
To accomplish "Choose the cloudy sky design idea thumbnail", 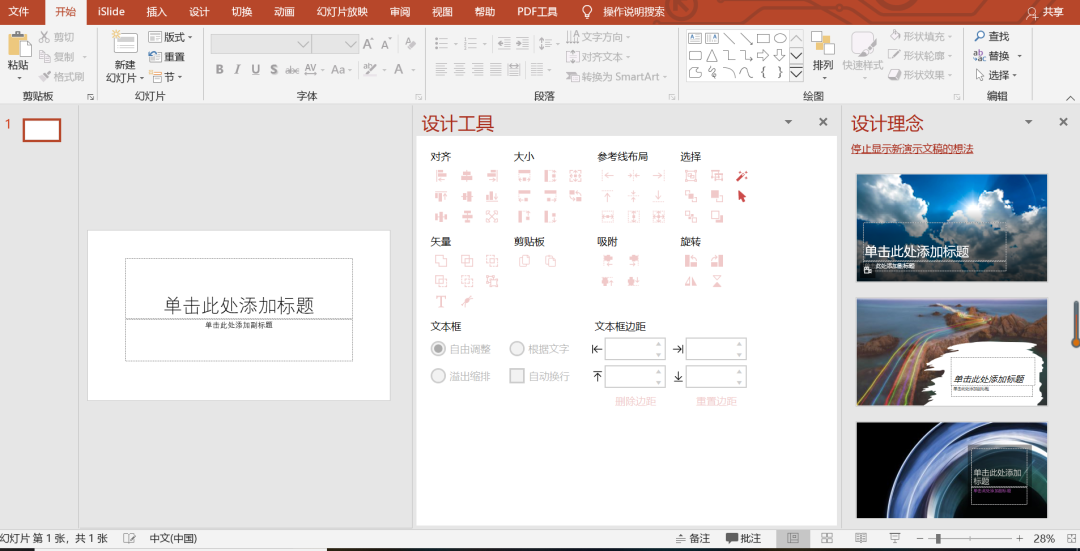I will [x=951, y=227].
